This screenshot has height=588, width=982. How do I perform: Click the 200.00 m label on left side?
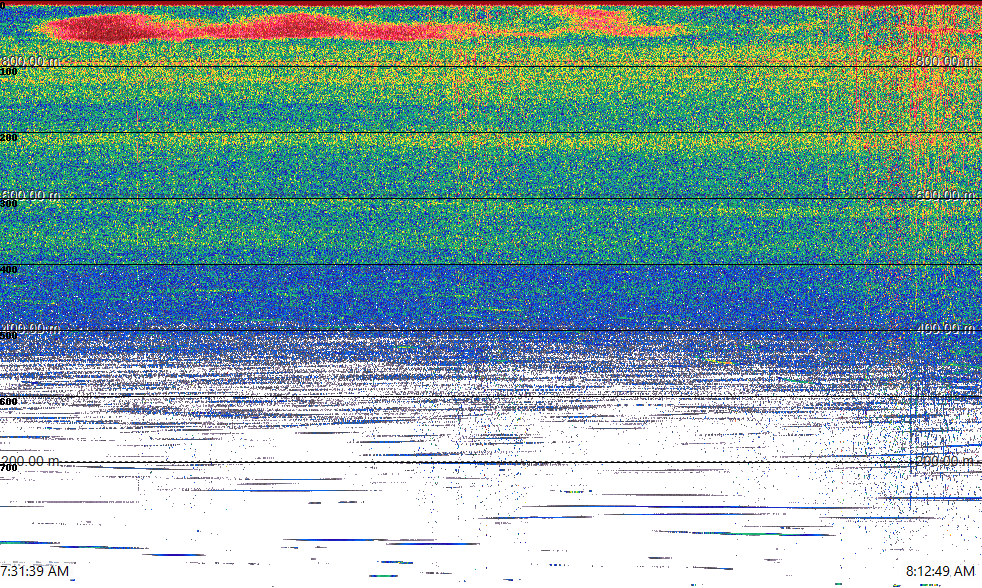[x=30, y=461]
